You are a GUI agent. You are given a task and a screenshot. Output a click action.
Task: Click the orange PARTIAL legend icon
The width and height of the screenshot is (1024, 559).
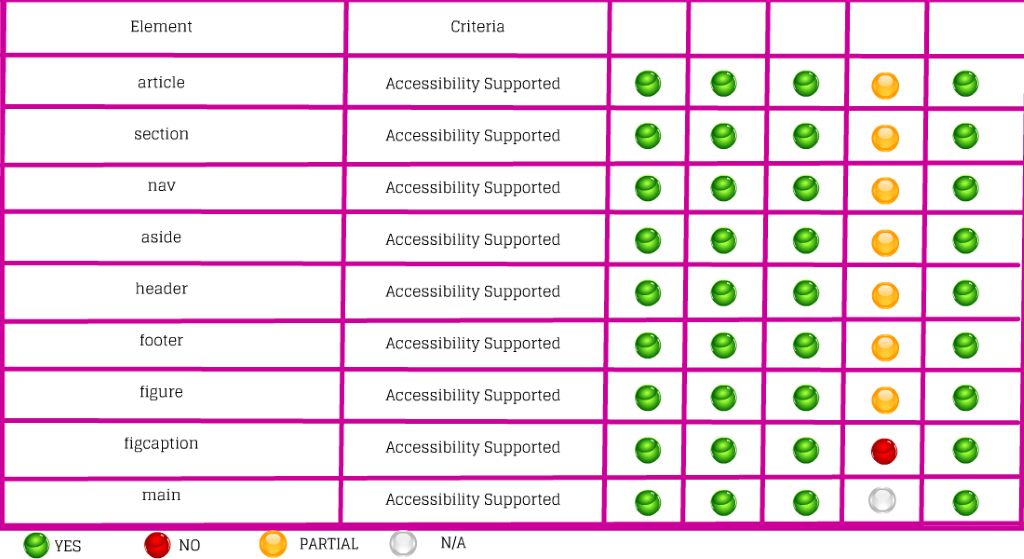point(273,544)
